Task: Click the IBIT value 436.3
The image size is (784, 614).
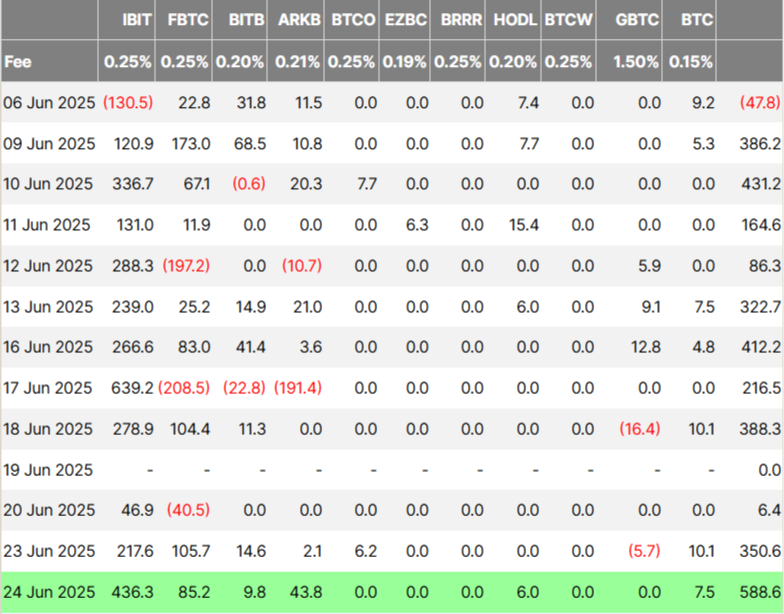Action: pos(134,592)
